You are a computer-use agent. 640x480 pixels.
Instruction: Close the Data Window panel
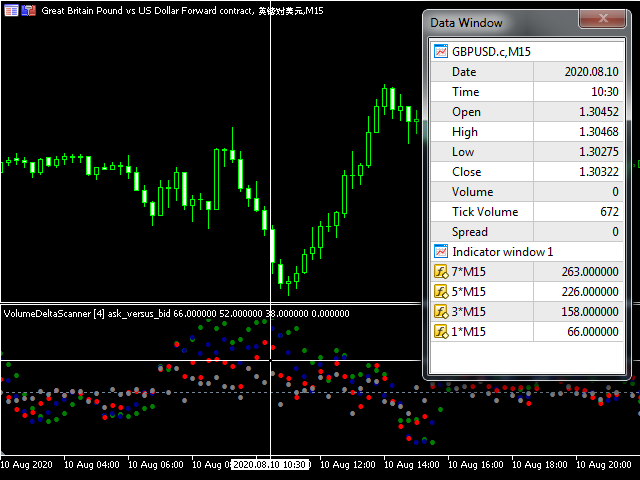pyautogui.click(x=602, y=19)
